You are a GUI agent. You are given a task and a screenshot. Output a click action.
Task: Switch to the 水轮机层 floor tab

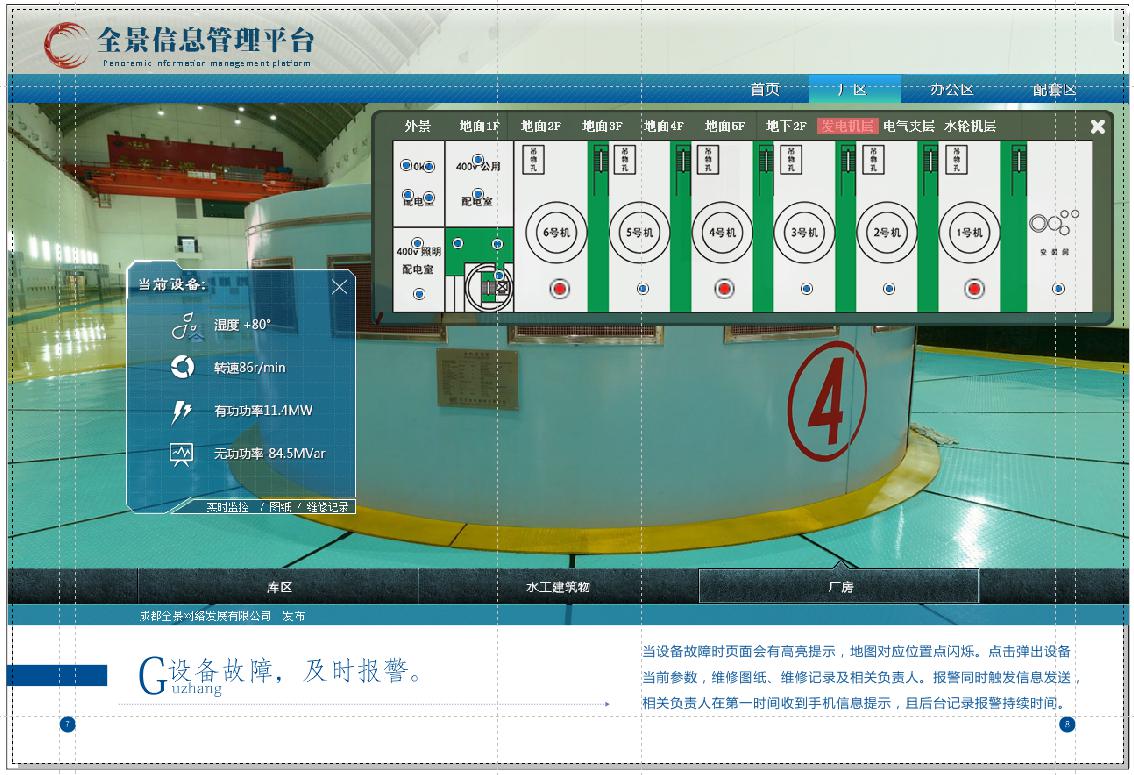pyautogui.click(x=970, y=127)
